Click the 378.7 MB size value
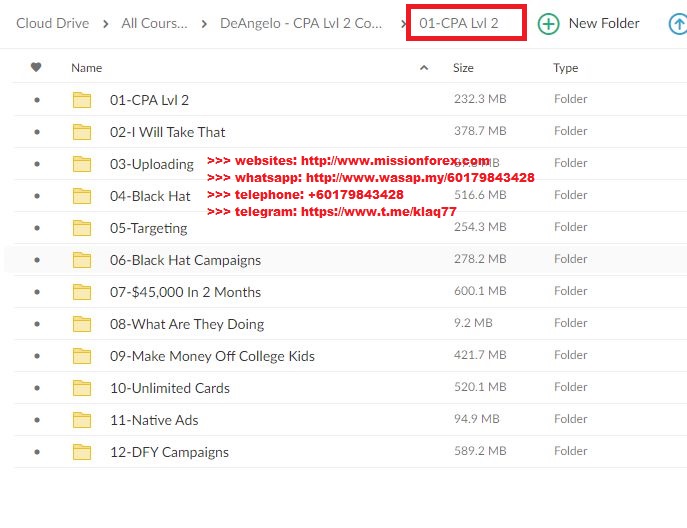Image resolution: width=687 pixels, height=528 pixels. click(x=480, y=131)
